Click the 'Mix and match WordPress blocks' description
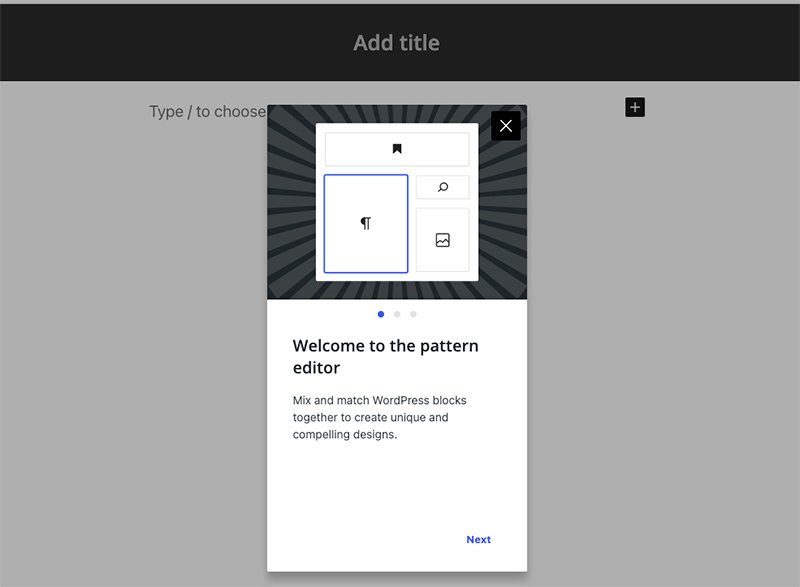Viewport: 800px width, 587px height. click(380, 417)
